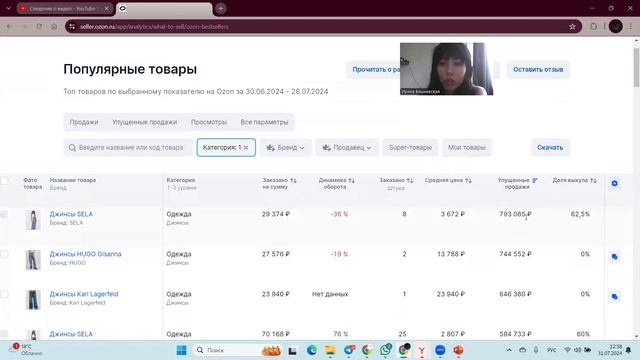The height and width of the screenshot is (360, 640).
Task: Open Джинсы Karl Lagerfeld product link
Action: pos(84,294)
